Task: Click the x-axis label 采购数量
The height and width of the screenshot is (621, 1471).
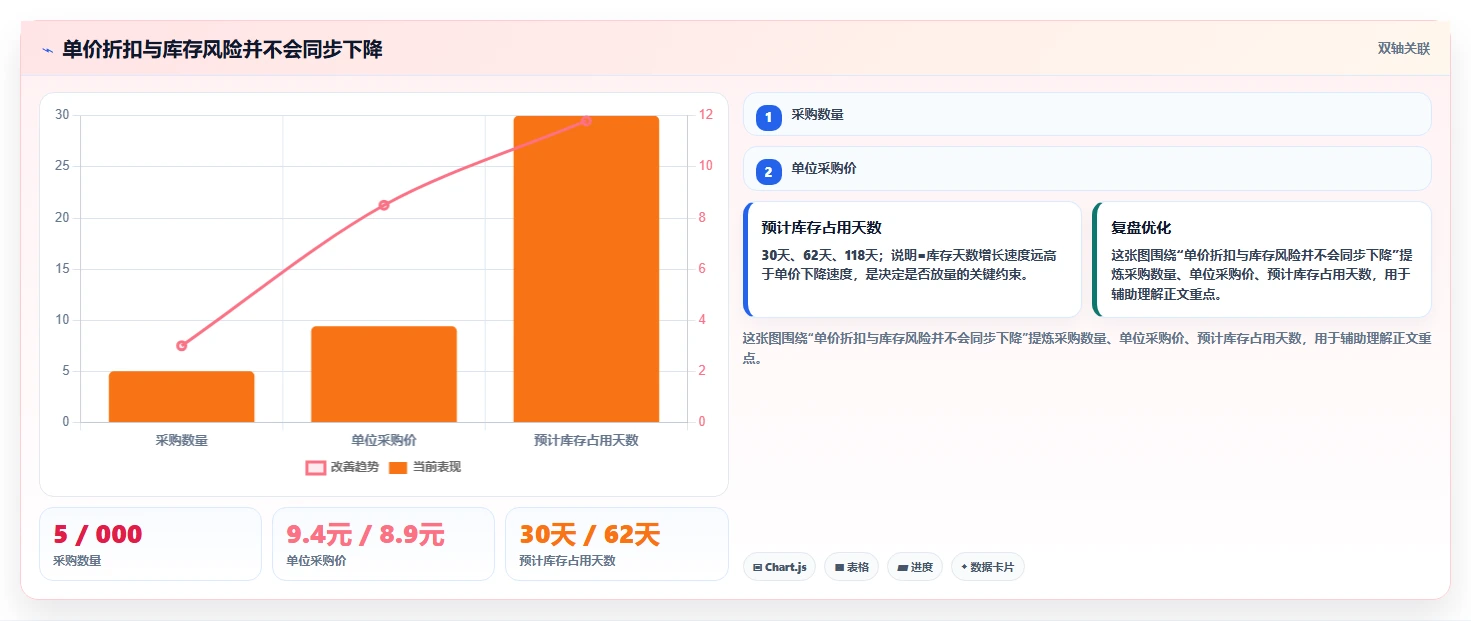Action: [182, 440]
